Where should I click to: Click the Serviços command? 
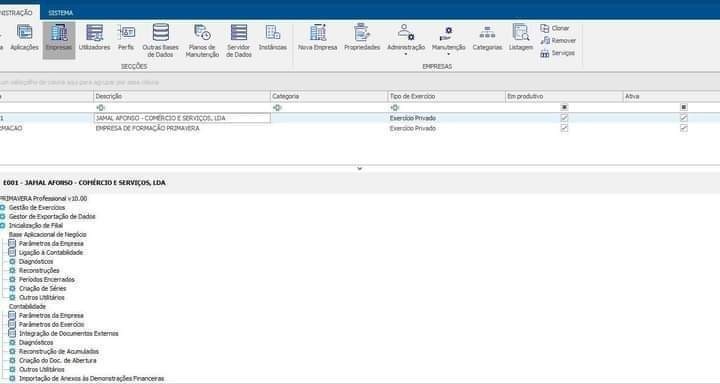point(557,53)
